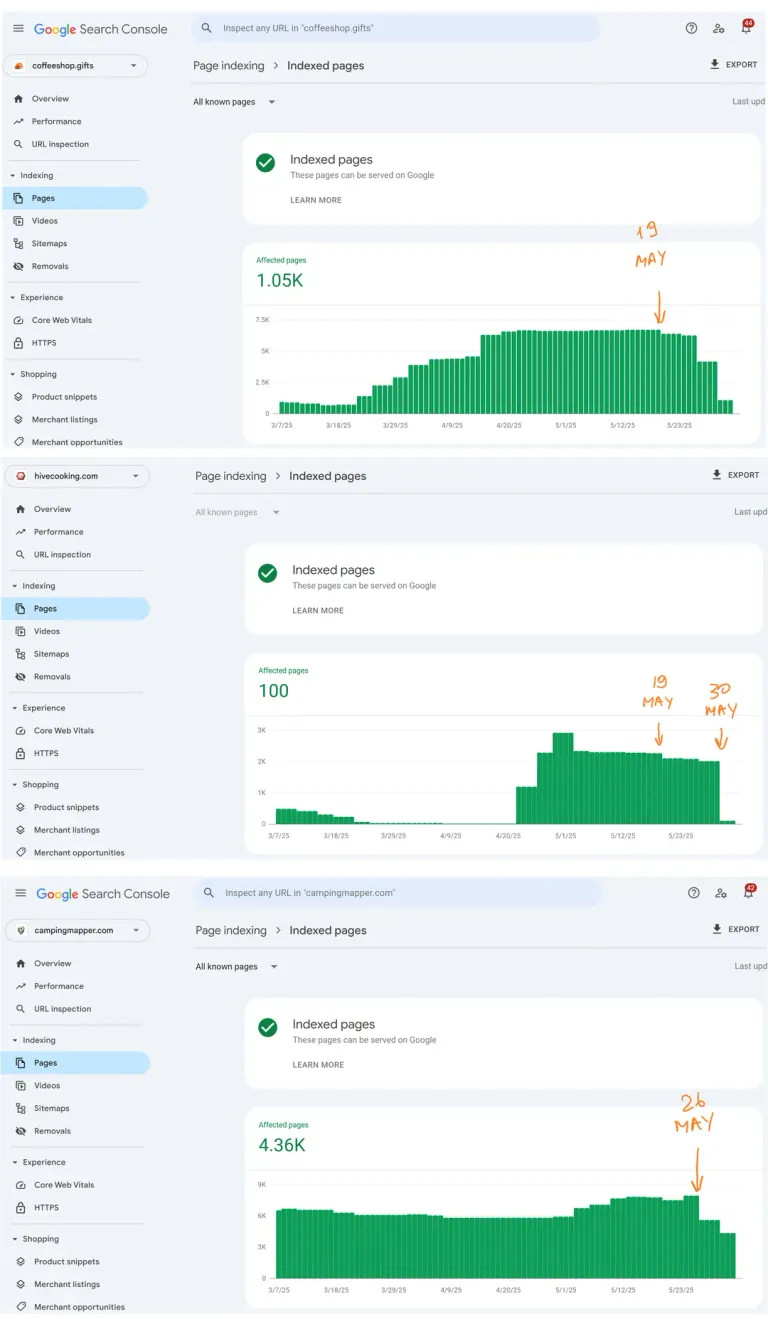Click the 1.05K affected pages value
The height and width of the screenshot is (1319, 768).
[x=280, y=281]
